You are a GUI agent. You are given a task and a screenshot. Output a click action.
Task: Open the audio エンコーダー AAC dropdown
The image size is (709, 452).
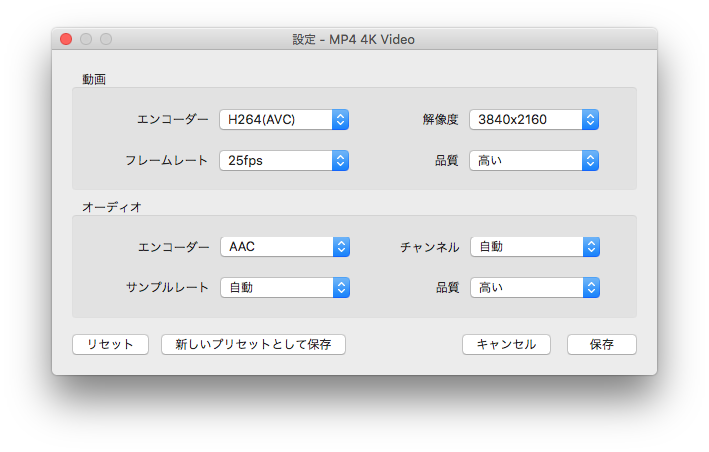pos(284,247)
